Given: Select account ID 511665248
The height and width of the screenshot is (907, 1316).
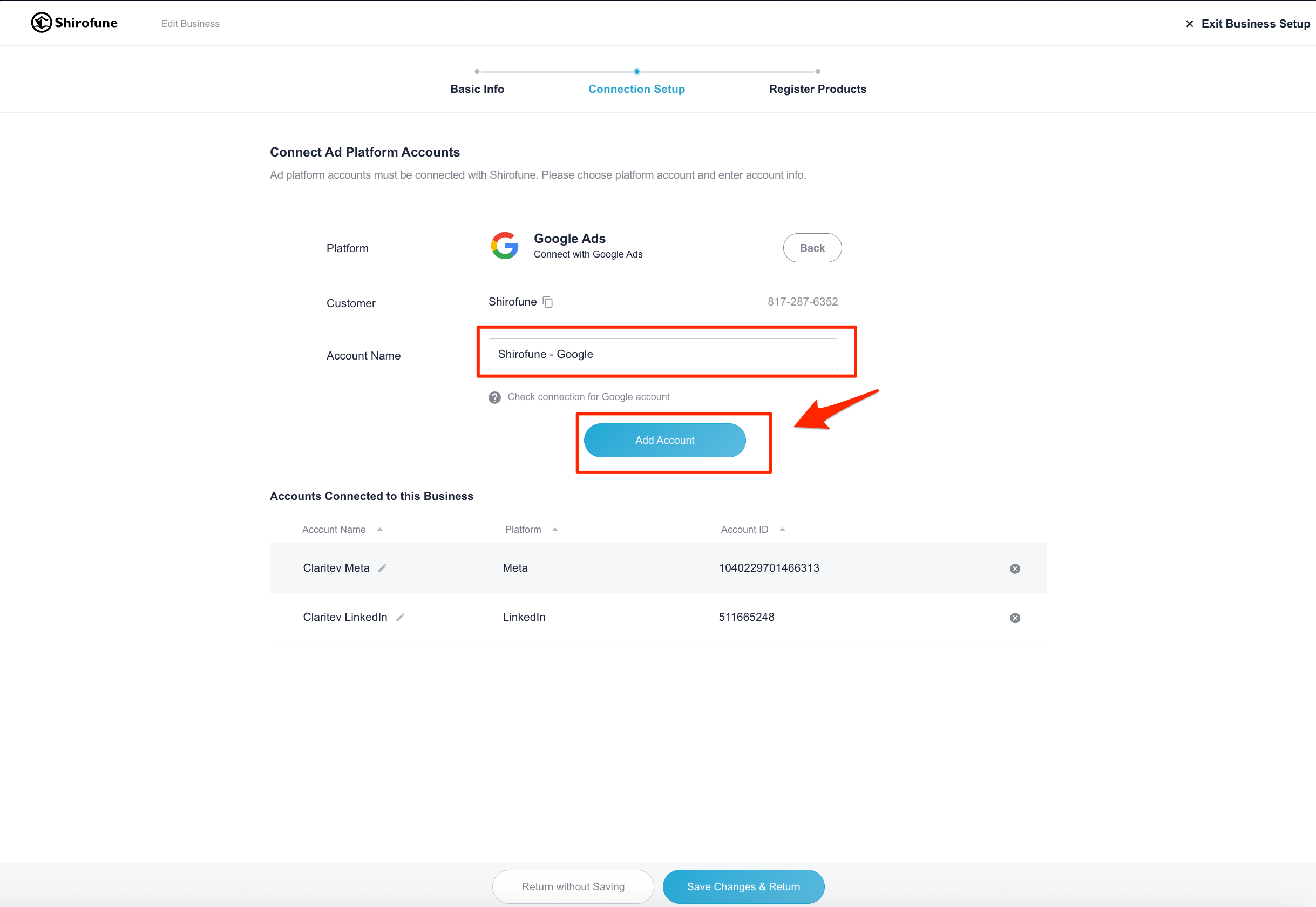Looking at the screenshot, I should click(746, 617).
